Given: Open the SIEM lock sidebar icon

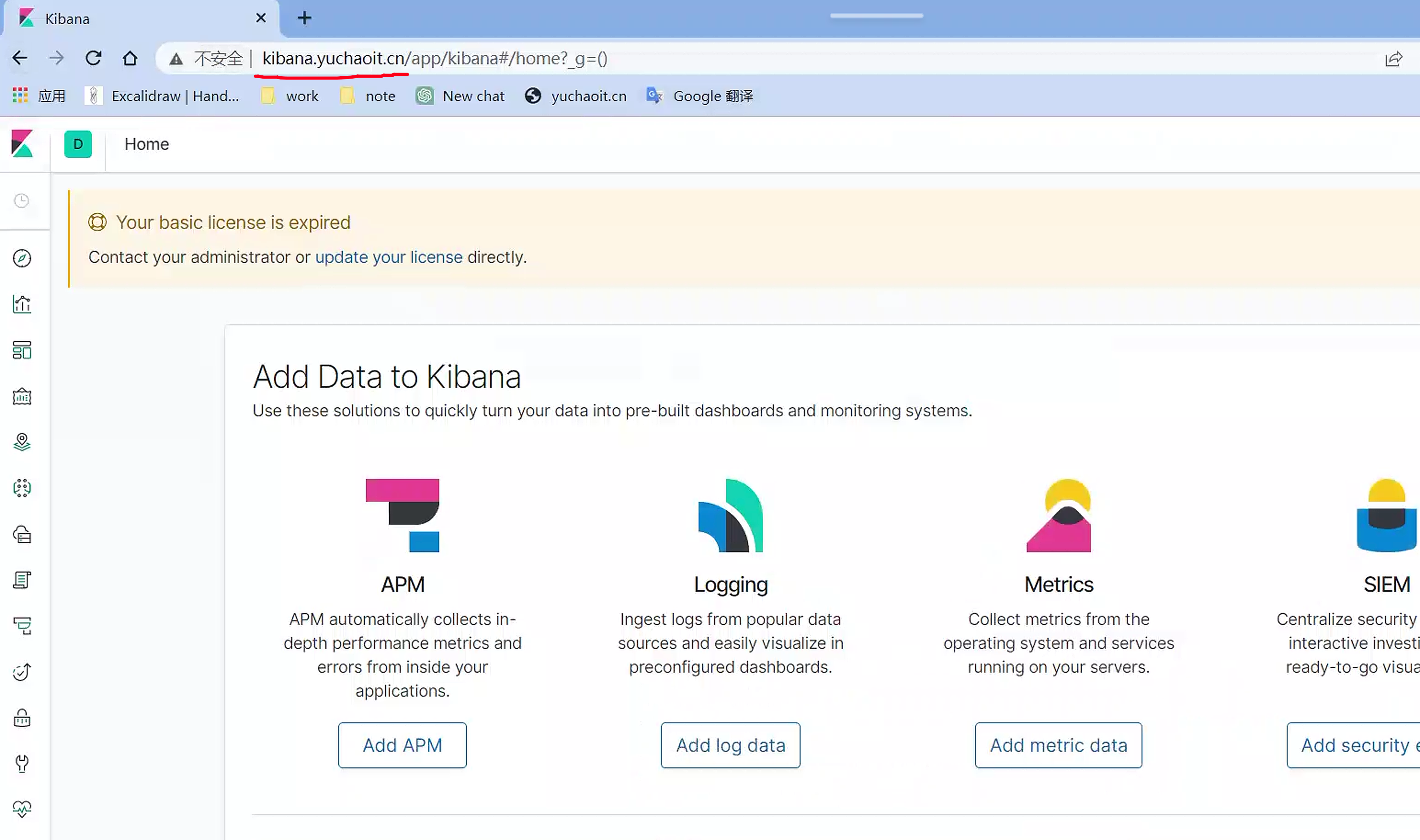Looking at the screenshot, I should click(x=22, y=718).
